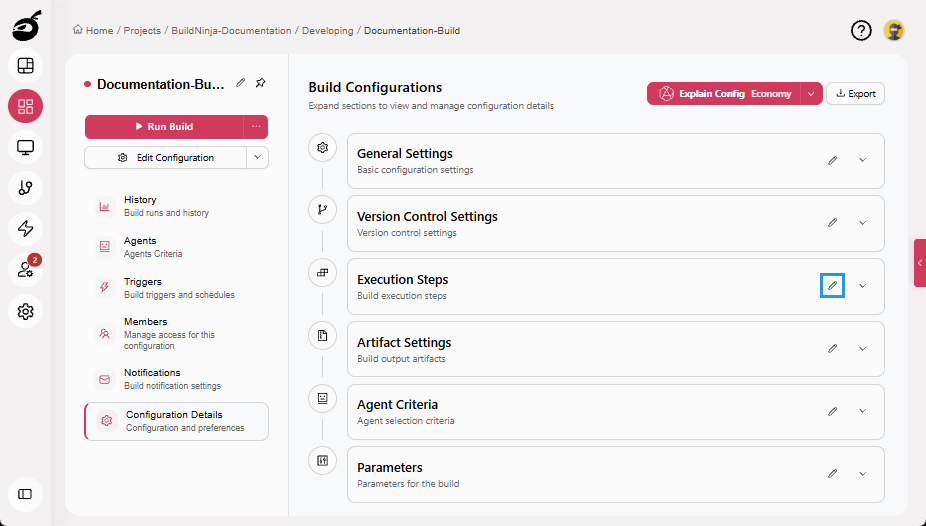Open the help question mark icon
The image size is (926, 526).
[x=861, y=30]
